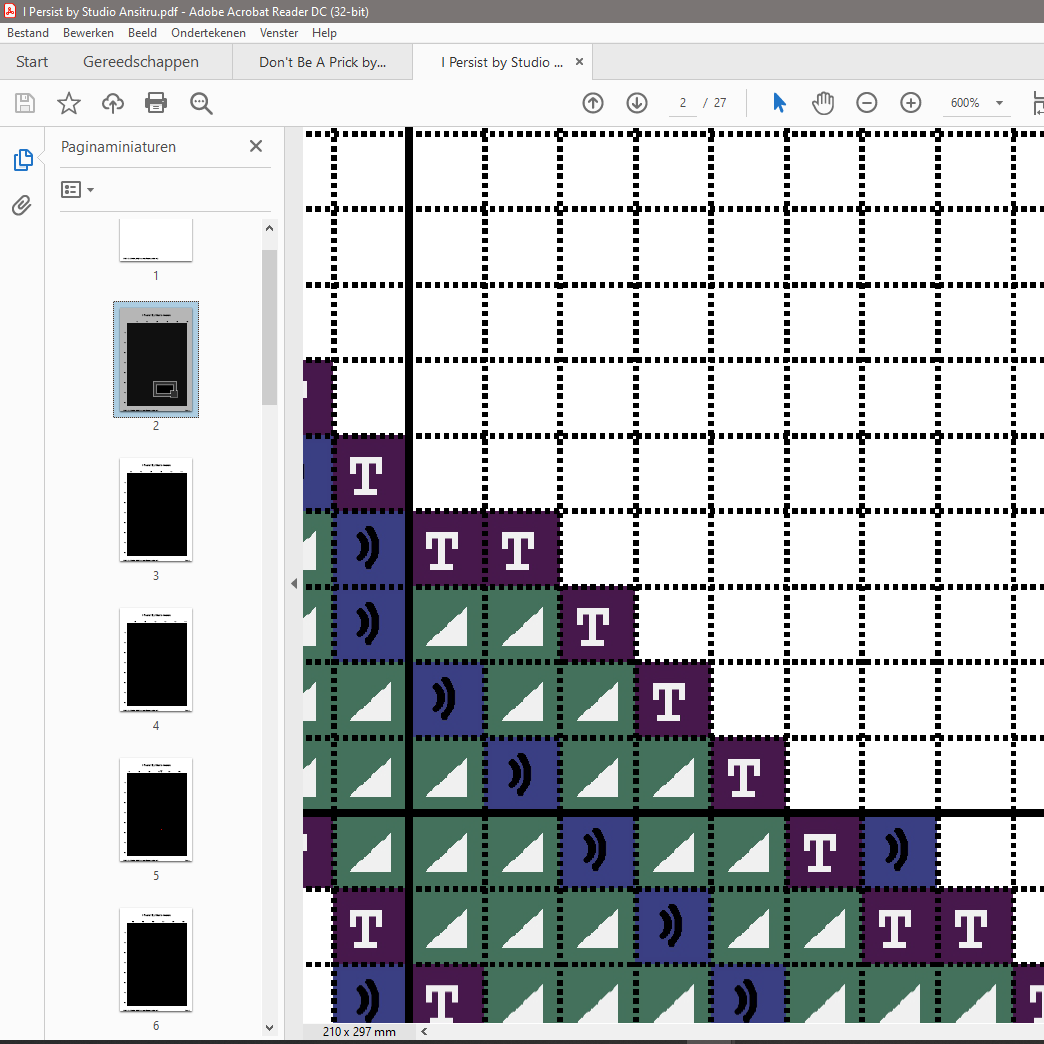Viewport: 1044px width, 1044px height.
Task: Go to next page arrow
Action: [637, 103]
